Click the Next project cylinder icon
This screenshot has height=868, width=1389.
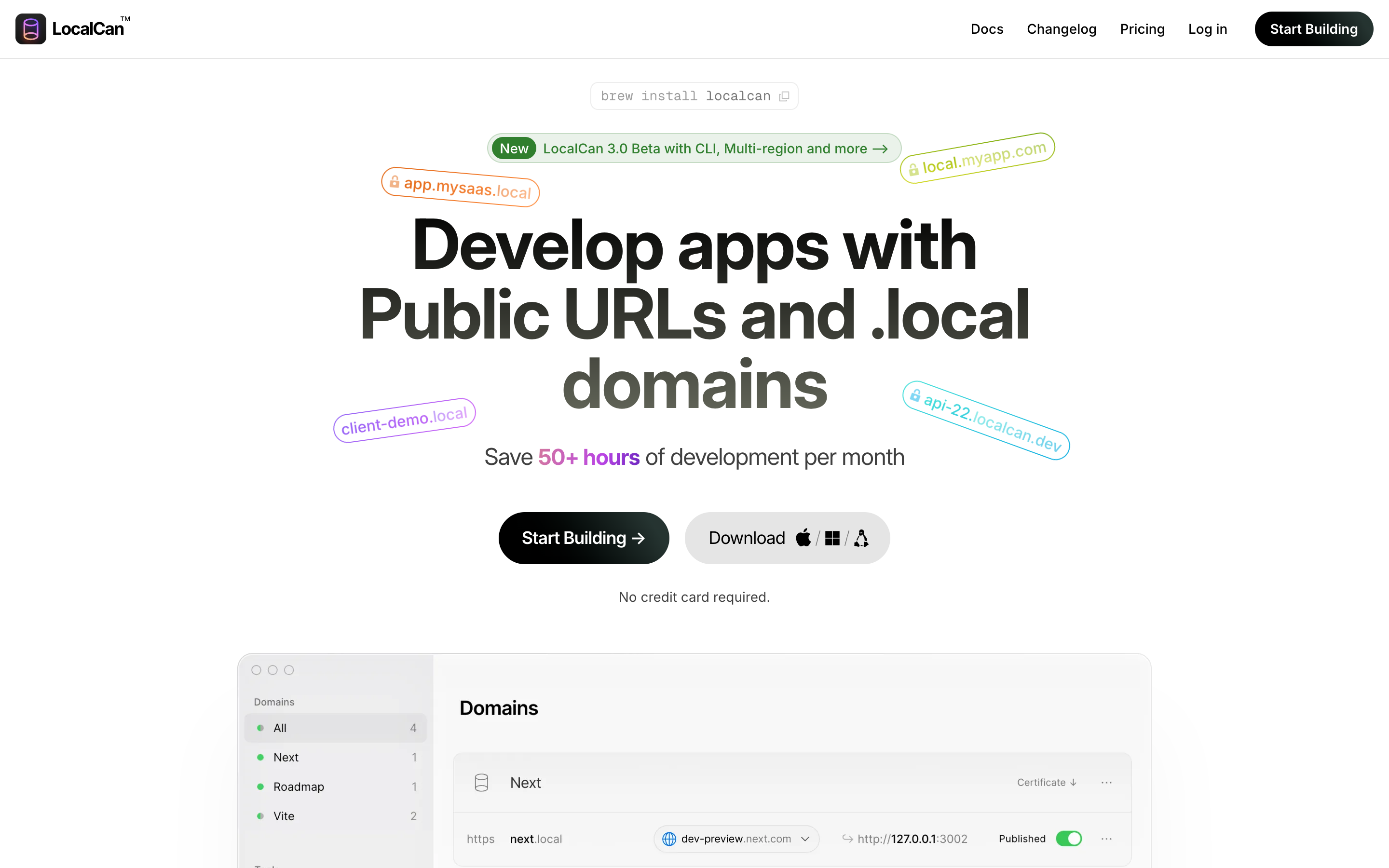click(x=481, y=783)
